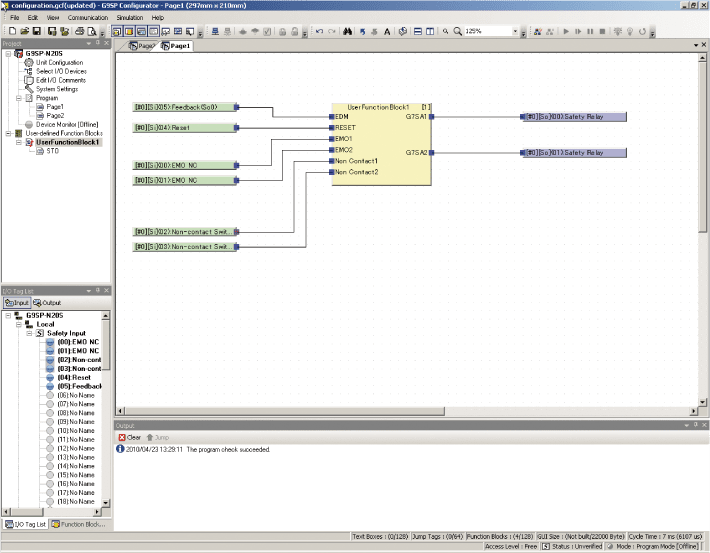Viewport: 710px width, 553px height.
Task: Click the Undo arrow in toolbar
Action: click(x=318, y=32)
